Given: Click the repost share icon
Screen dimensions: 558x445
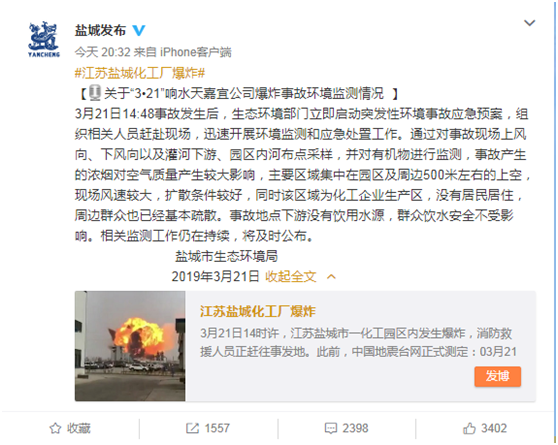Looking at the screenshot, I should click(192, 428).
